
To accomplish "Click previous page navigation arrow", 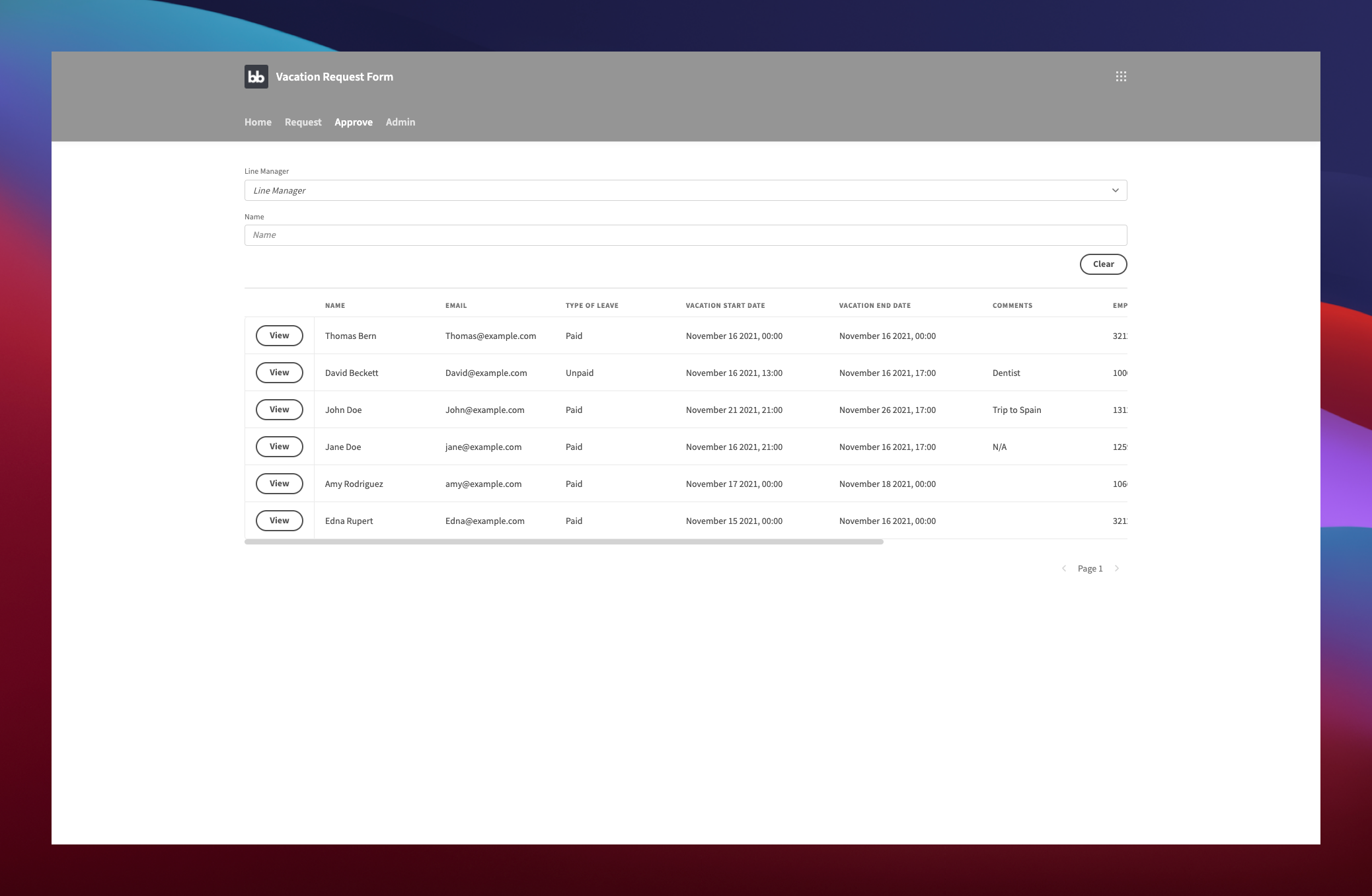I will pyautogui.click(x=1063, y=568).
